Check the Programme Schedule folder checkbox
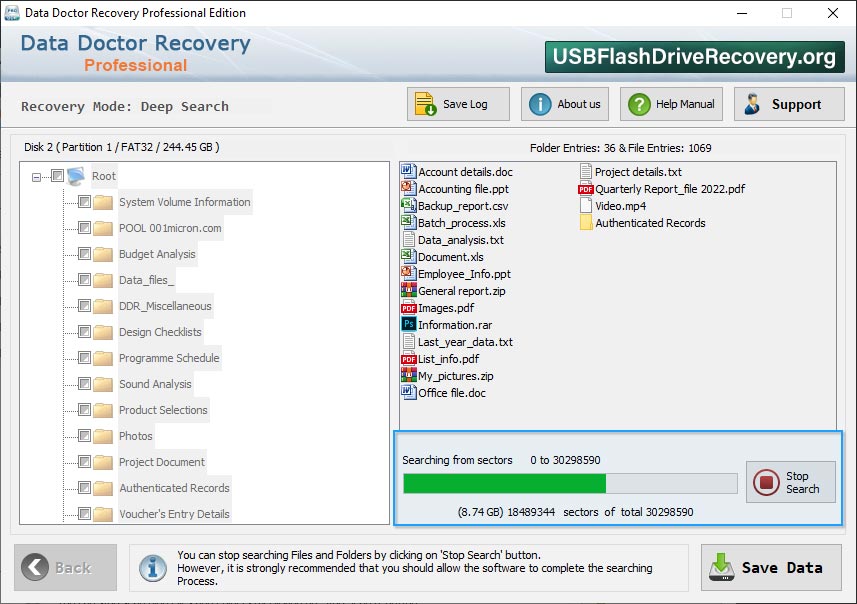This screenshot has height=604, width=857. point(84,357)
